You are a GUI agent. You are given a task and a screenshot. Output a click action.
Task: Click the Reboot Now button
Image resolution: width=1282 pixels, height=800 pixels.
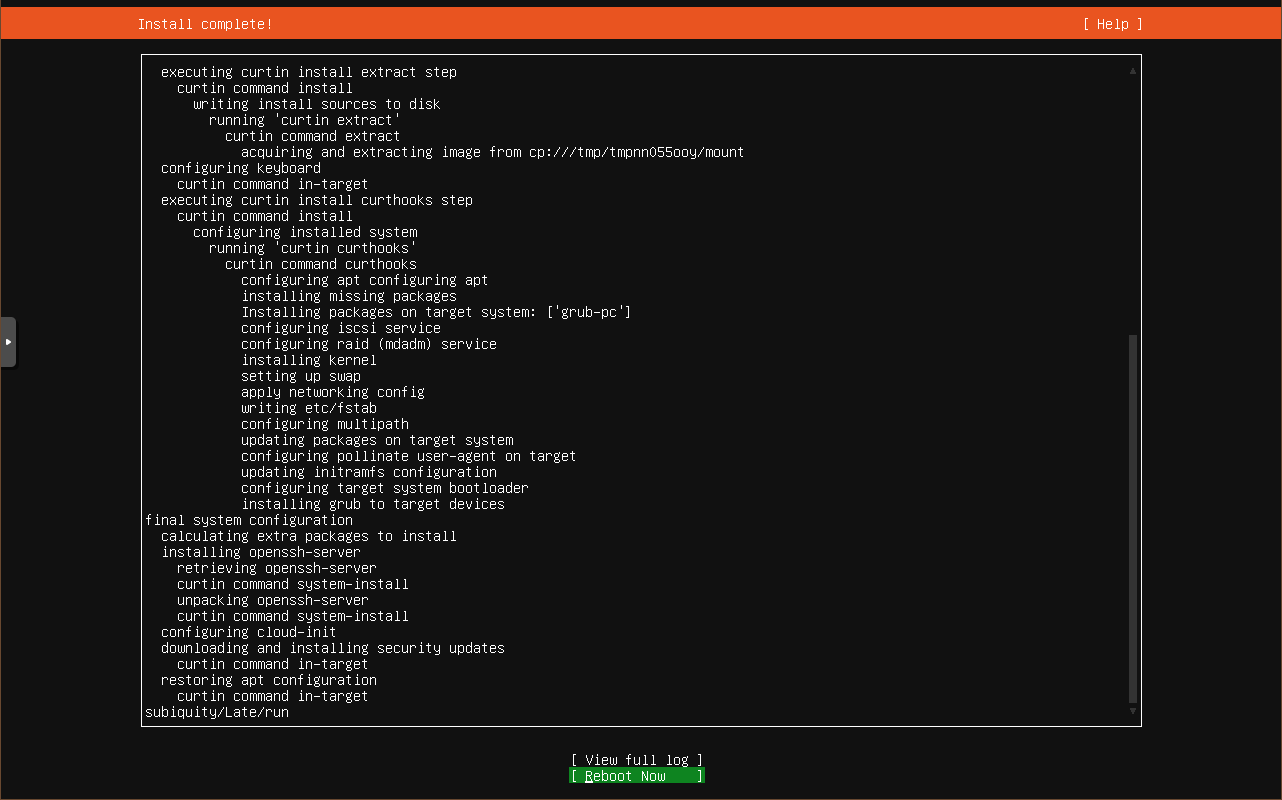[x=637, y=776]
